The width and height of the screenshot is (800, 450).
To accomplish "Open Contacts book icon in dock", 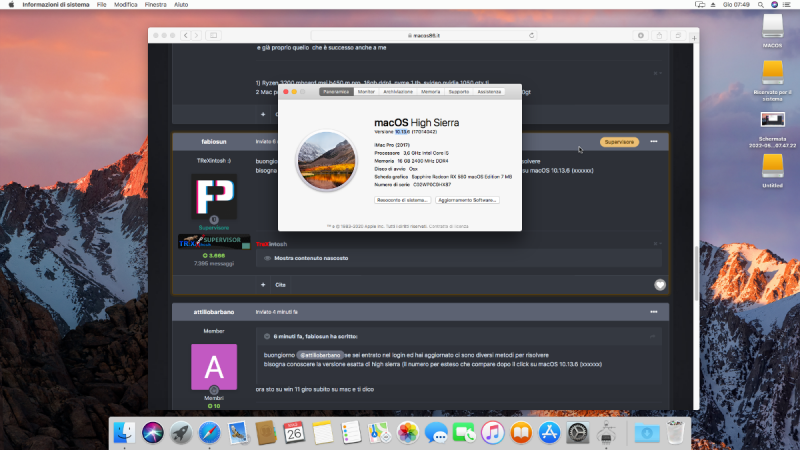I will click(x=266, y=433).
